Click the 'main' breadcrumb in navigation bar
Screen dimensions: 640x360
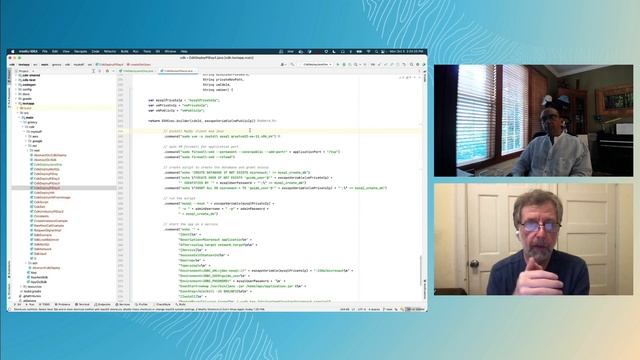44,64
